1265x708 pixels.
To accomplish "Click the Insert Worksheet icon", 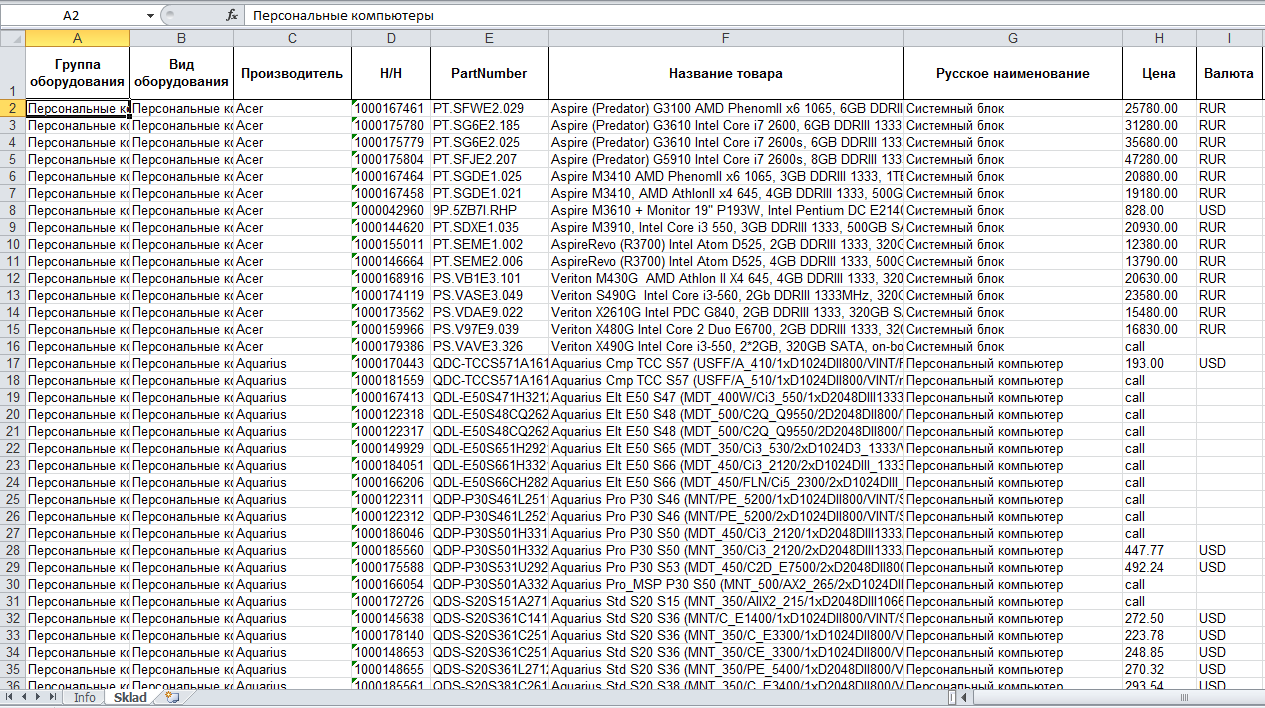I will point(172,697).
